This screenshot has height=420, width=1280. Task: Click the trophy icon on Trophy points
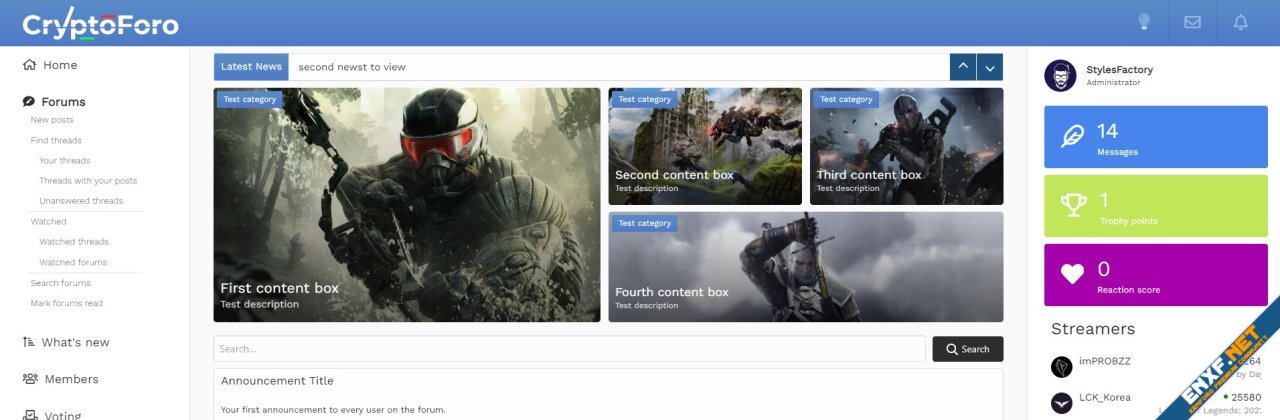pos(1073,205)
